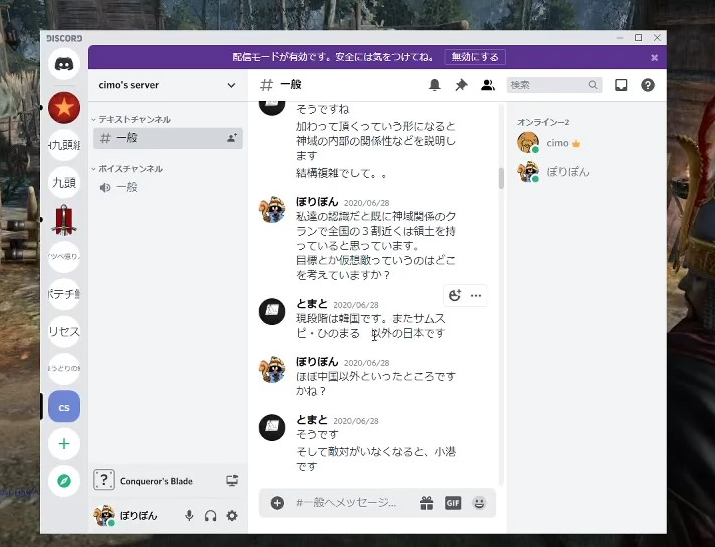Open the うどりの server icon
The width and height of the screenshot is (715, 547).
tap(64, 368)
